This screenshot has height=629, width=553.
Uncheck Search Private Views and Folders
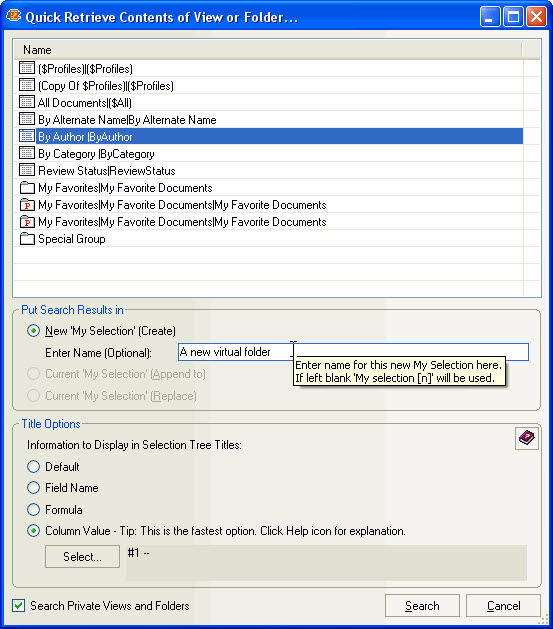point(18,605)
